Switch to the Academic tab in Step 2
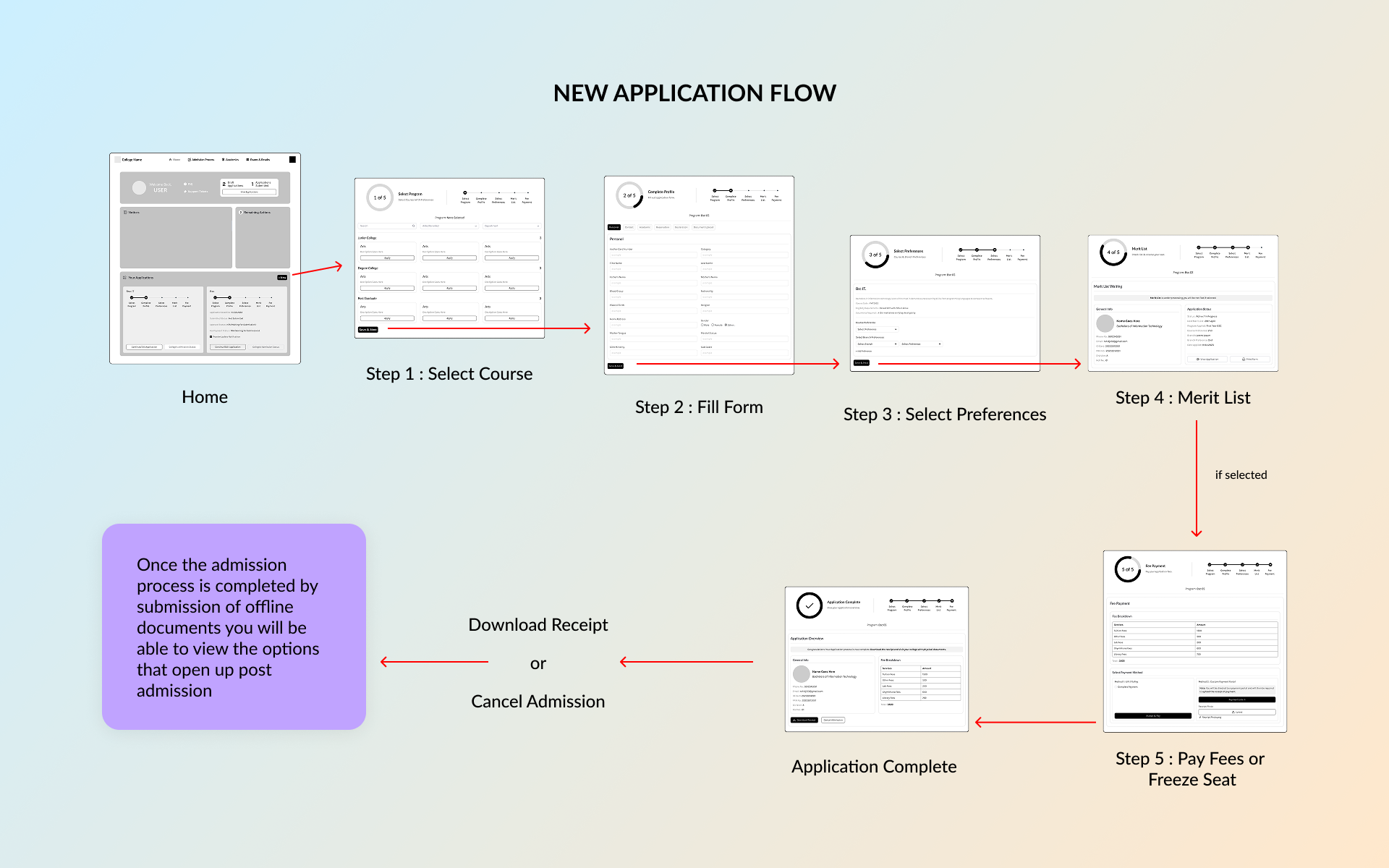Screen dimensions: 1389x868 pyautogui.click(x=645, y=227)
